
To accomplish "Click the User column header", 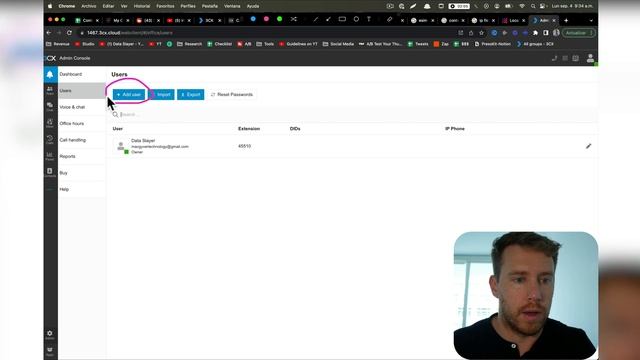I will click(x=118, y=129).
